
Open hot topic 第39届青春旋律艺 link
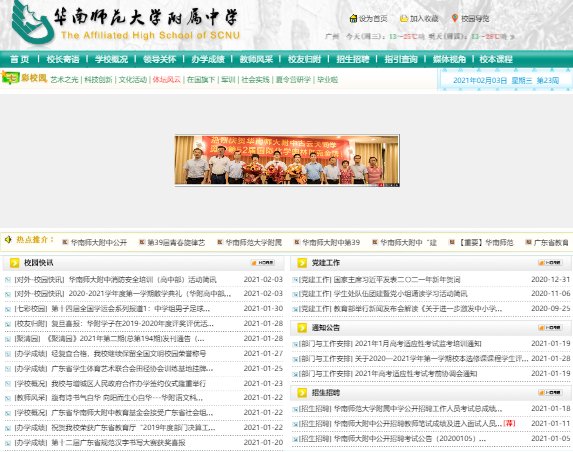tap(176, 243)
